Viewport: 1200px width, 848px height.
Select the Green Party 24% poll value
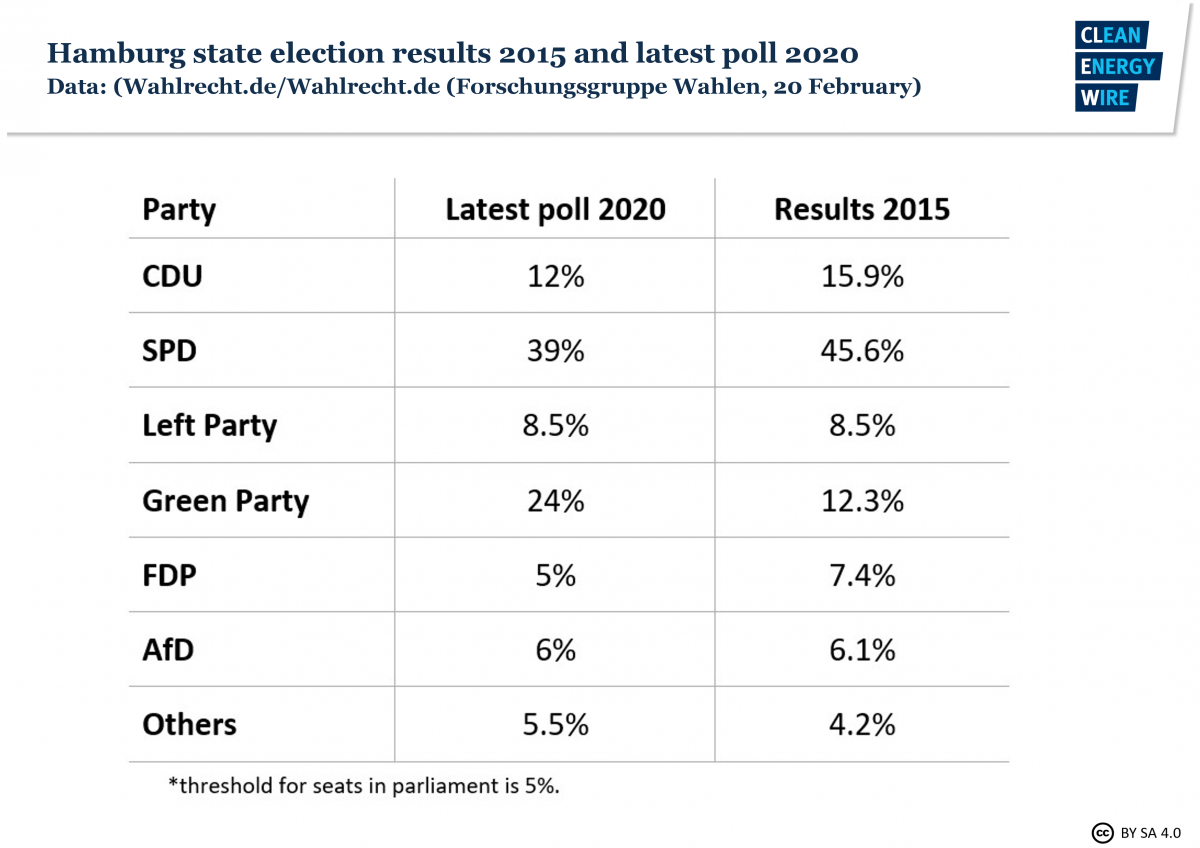pyautogui.click(x=555, y=501)
